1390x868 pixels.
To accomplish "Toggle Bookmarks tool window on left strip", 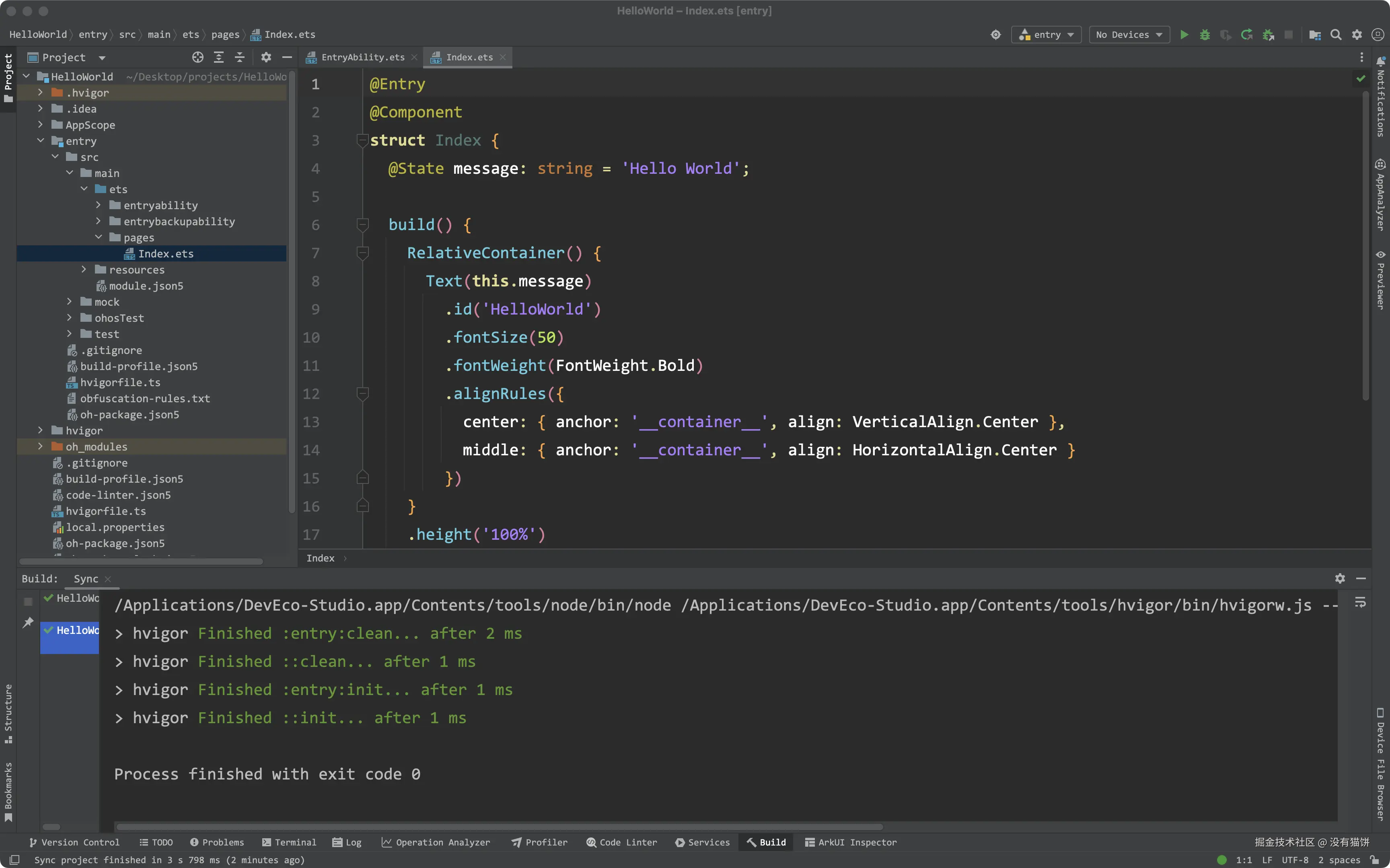I will point(8,792).
